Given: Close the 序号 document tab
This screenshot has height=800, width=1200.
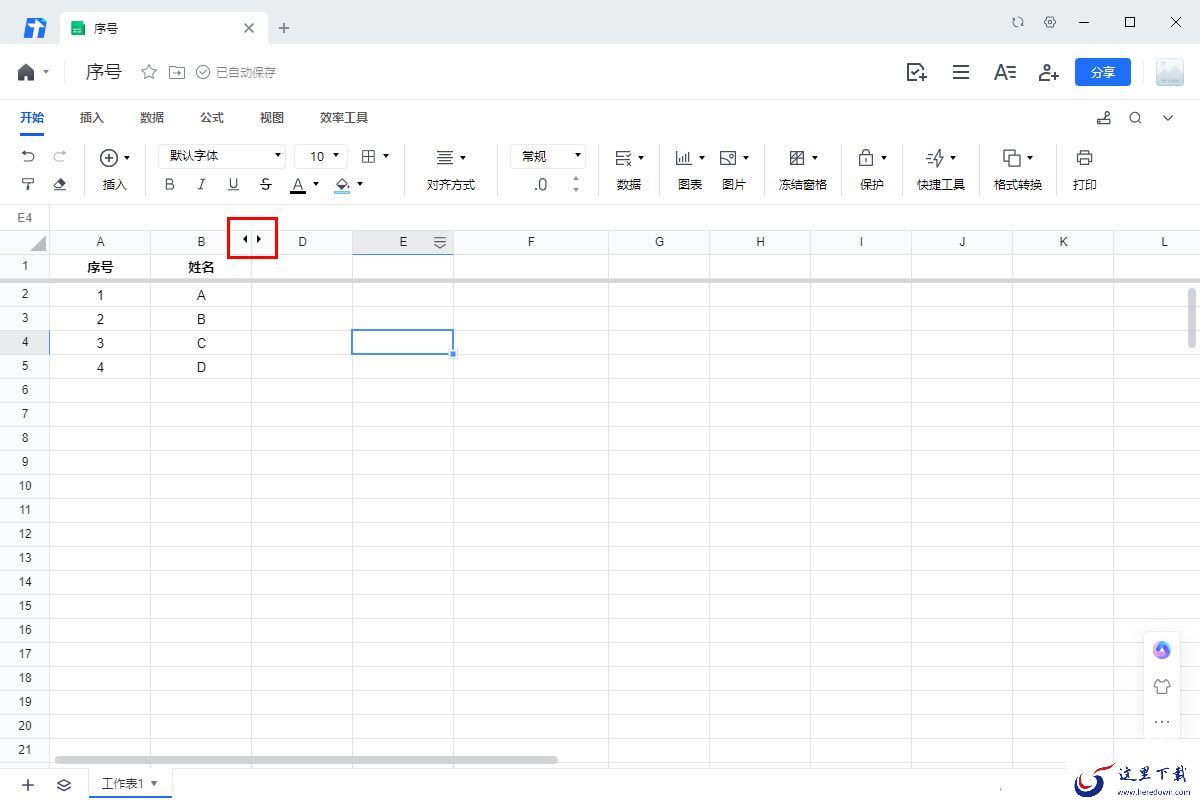Looking at the screenshot, I should (249, 28).
